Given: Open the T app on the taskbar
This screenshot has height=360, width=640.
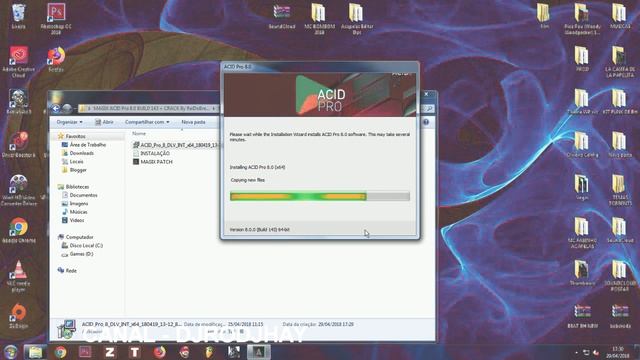Looking at the screenshot, I should 135,352.
